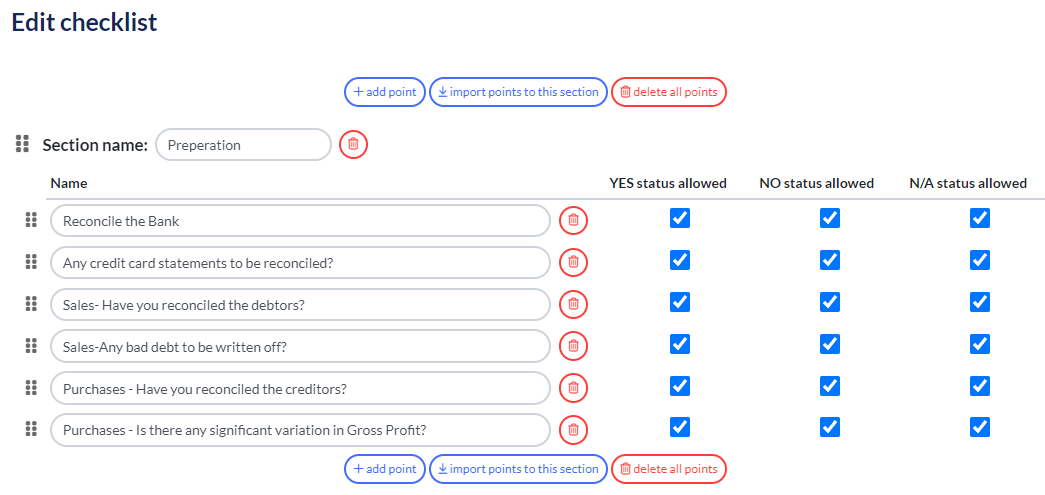The height and width of the screenshot is (495, 1045).
Task: Click the top 'add point' button
Action: 385,92
